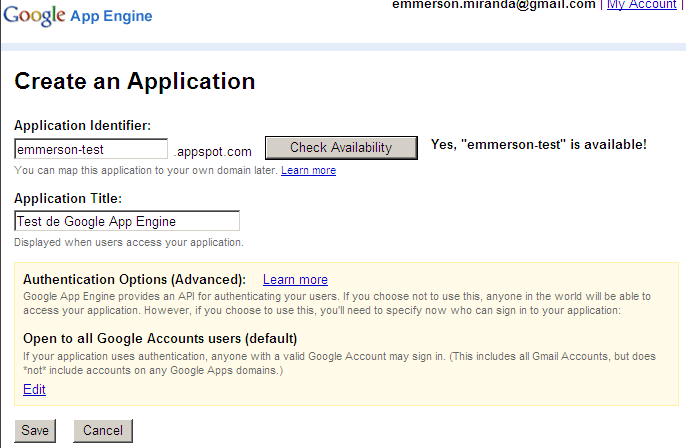
Task: Click the emmerson.miranda@gmail.com account text
Action: coord(494,4)
